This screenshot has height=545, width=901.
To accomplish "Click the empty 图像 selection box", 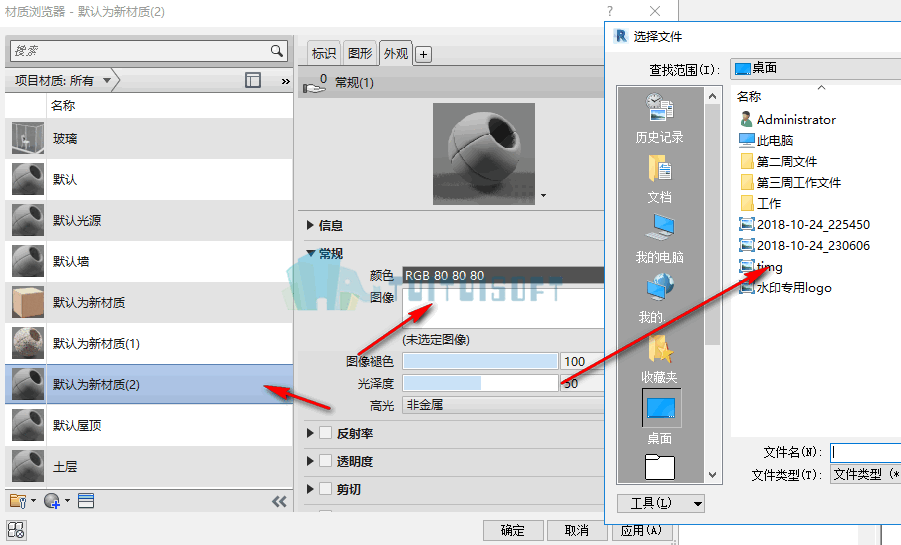I will 503,308.
